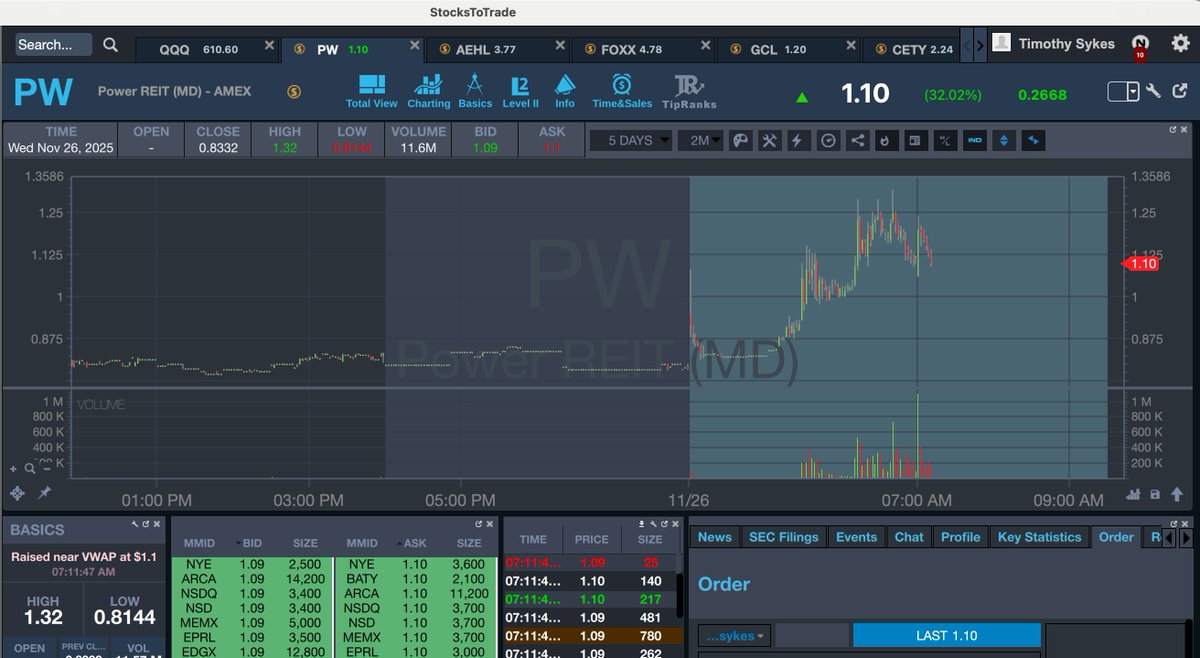The width and height of the screenshot is (1200, 658).
Task: Open the settings gear icon
Action: coord(1180,43)
